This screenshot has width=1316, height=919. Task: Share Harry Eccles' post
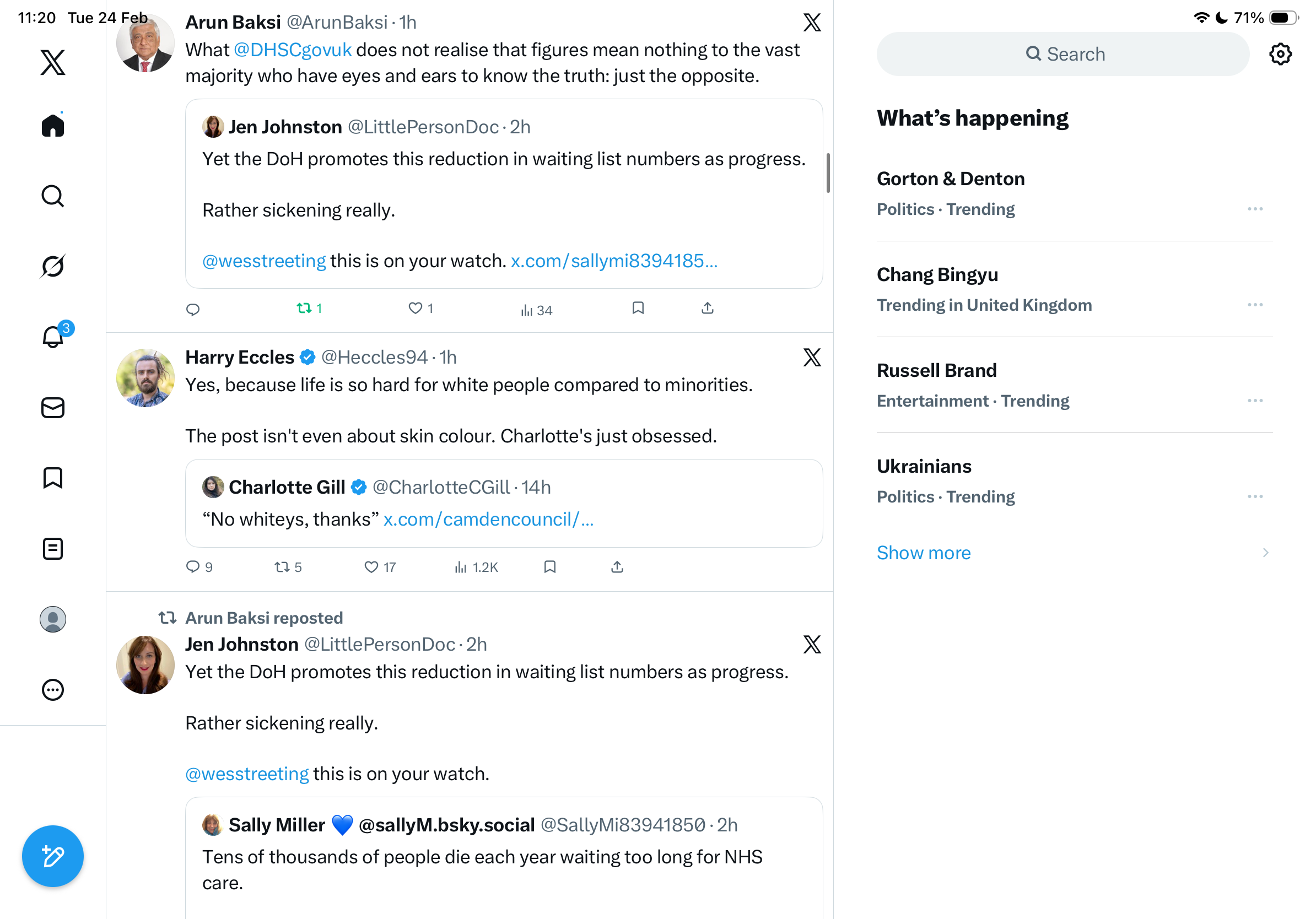(617, 567)
